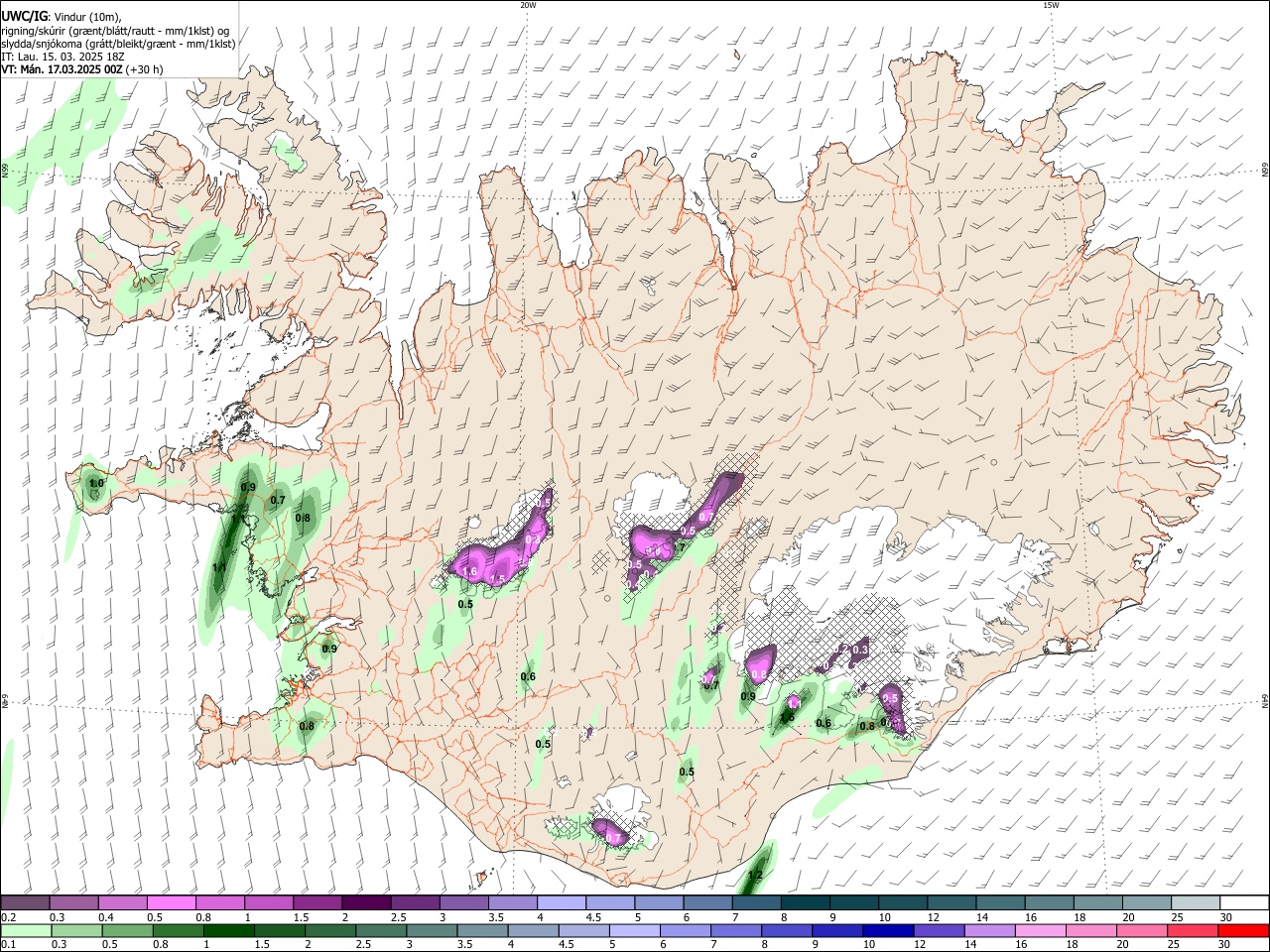The image size is (1270, 952).
Task: Pick the green rain swatch starting at 2
Action: pos(329,930)
